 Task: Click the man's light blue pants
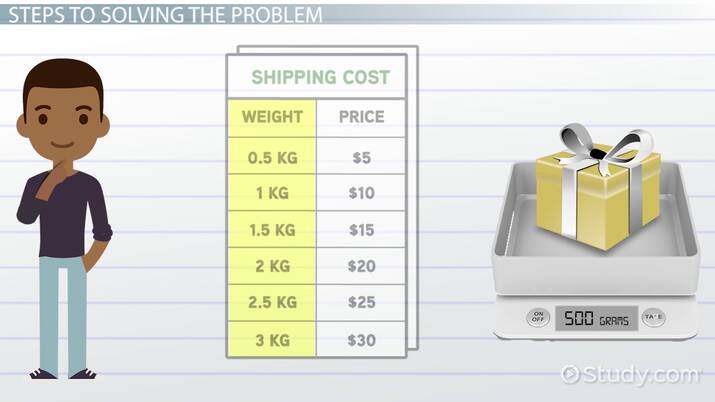coord(62,310)
